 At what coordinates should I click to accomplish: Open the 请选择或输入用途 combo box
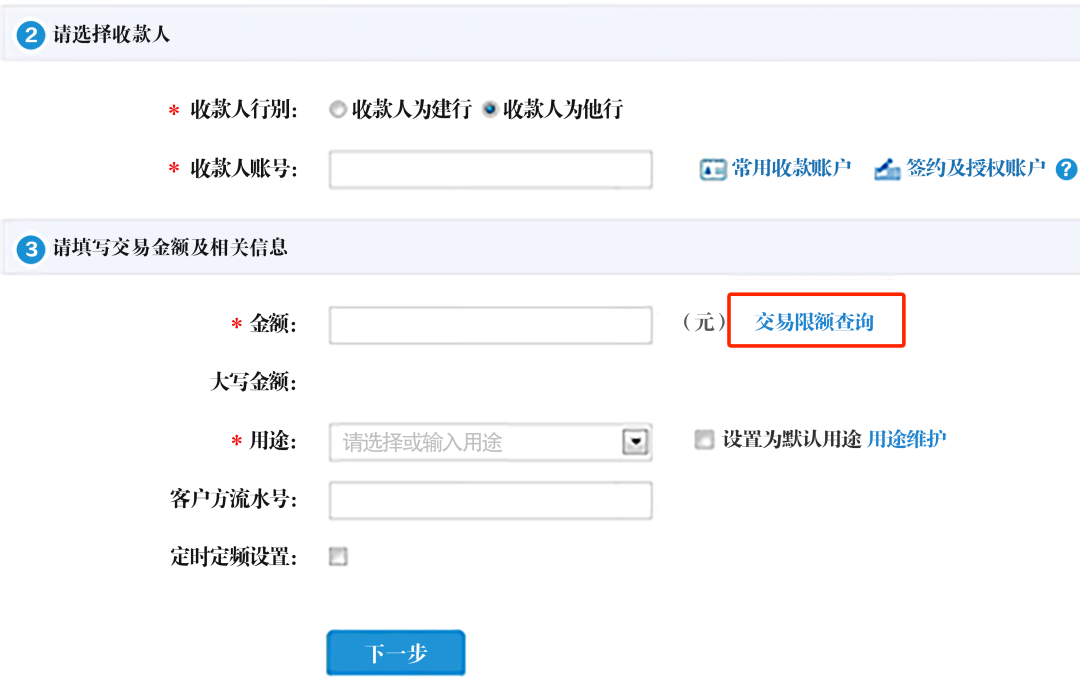[490, 442]
